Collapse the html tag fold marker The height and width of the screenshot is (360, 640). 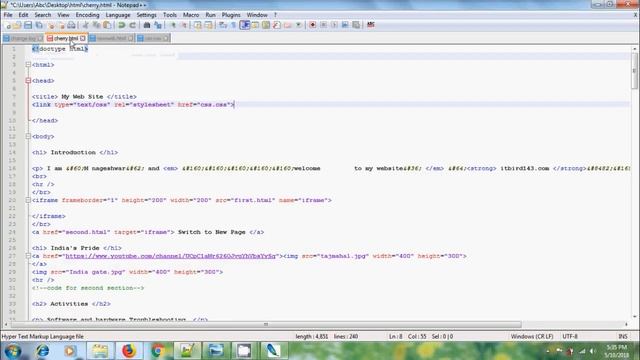coord(28,64)
